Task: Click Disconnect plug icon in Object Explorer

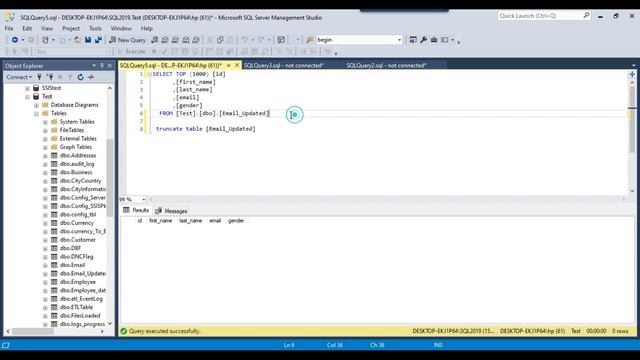Action: (50, 77)
